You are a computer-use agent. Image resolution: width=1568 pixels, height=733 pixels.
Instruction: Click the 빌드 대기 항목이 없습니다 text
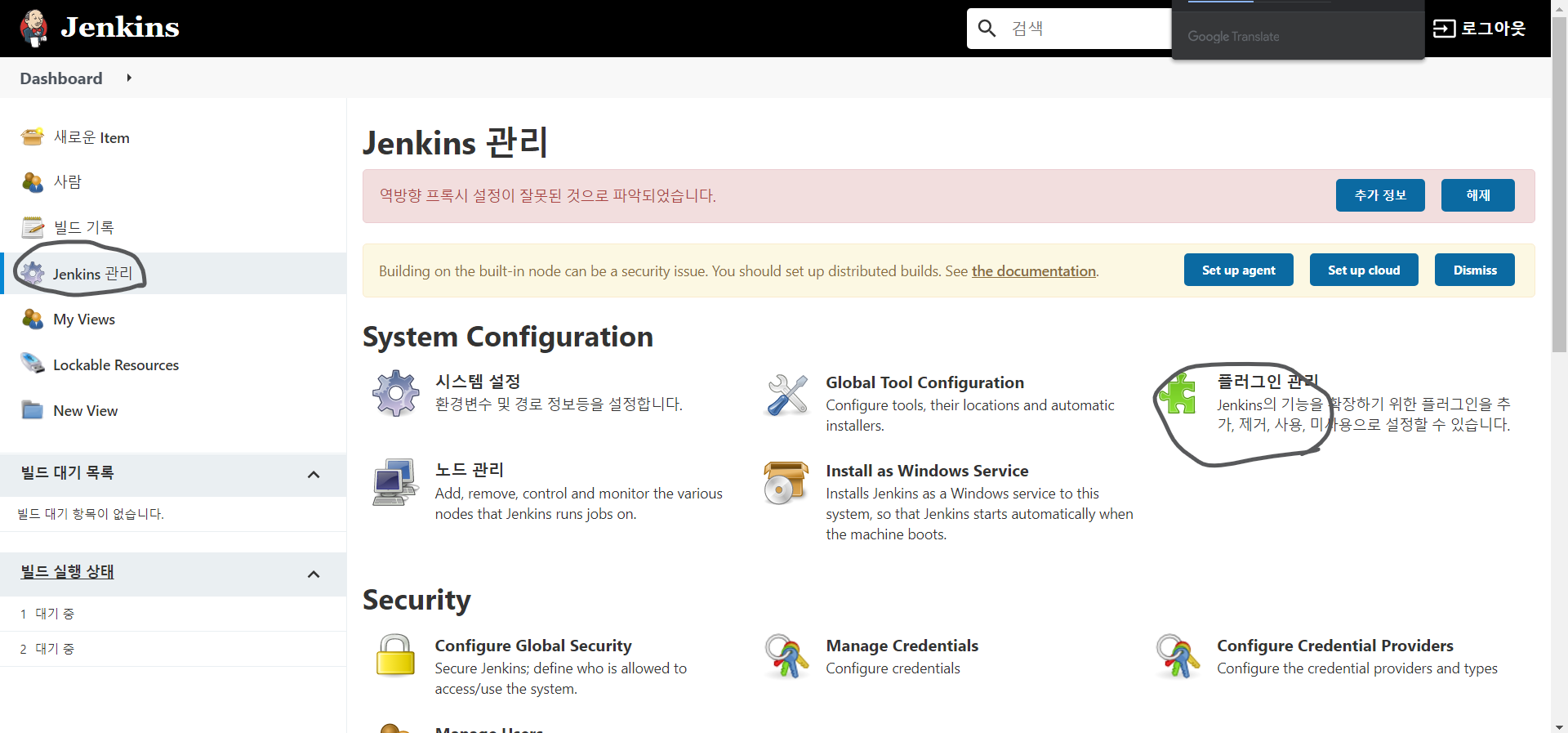tap(91, 514)
